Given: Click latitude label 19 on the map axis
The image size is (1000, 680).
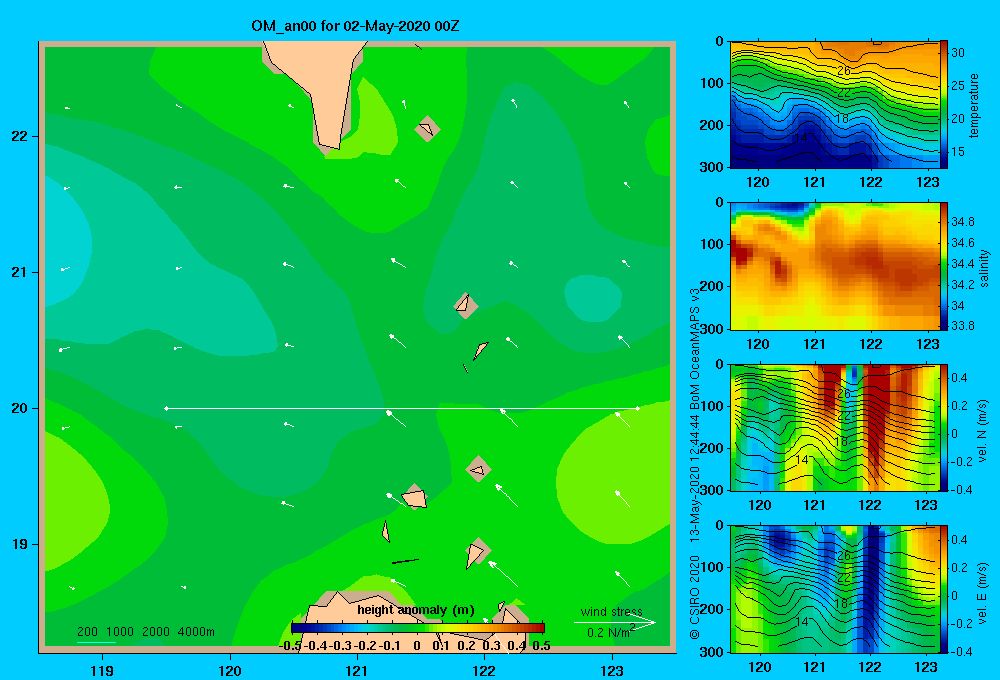Looking at the screenshot, I should 19,544.
